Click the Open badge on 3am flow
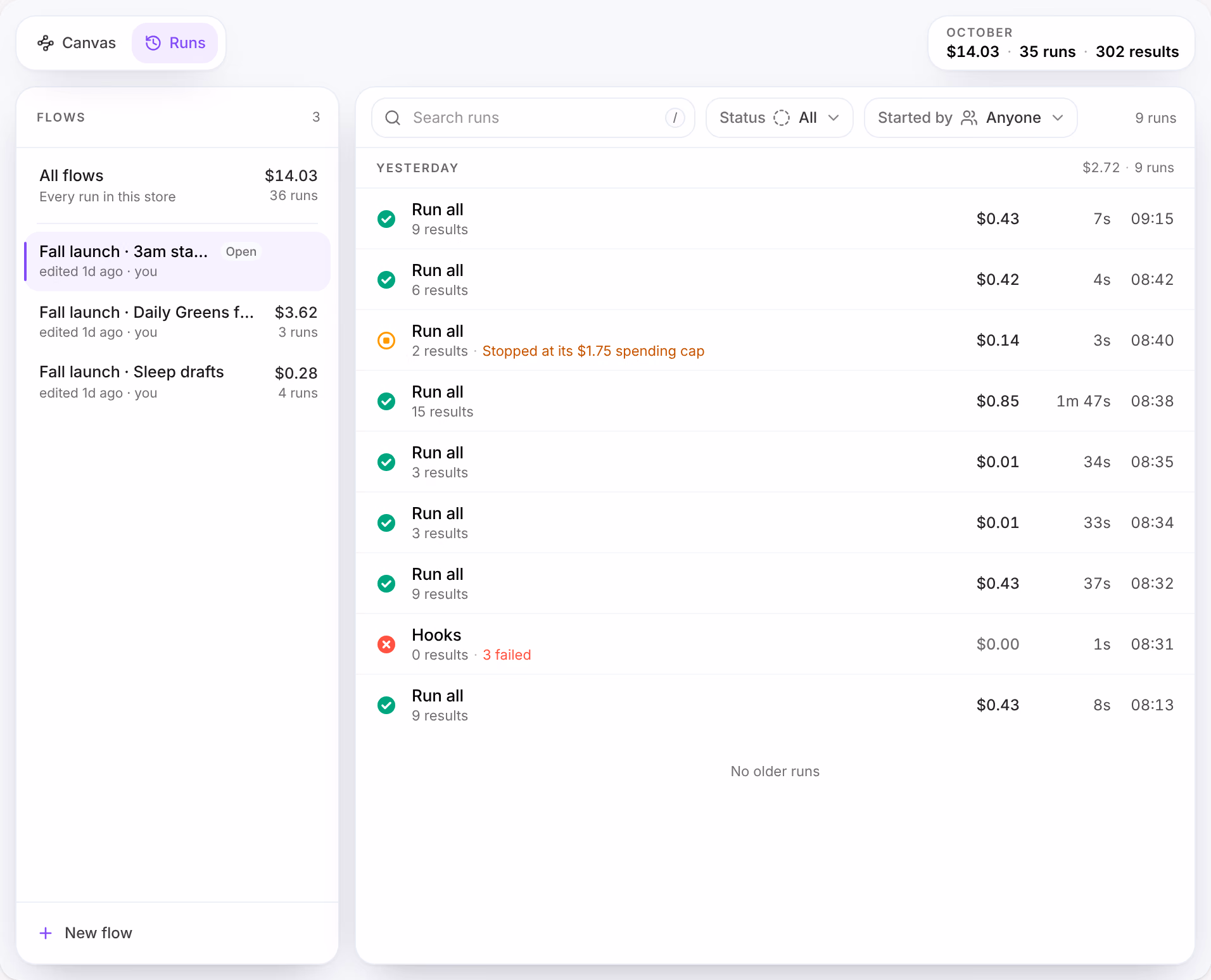Image resolution: width=1211 pixels, height=980 pixels. point(241,252)
